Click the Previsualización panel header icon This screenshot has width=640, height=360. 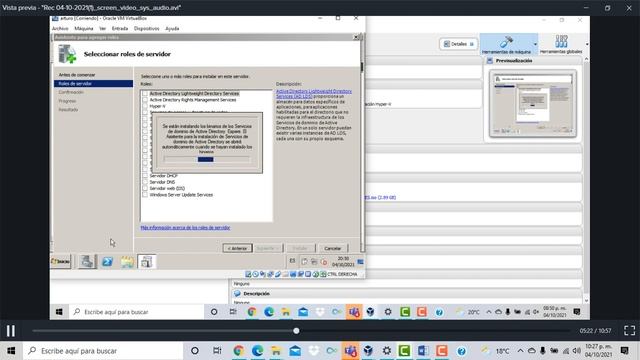[x=490, y=60]
